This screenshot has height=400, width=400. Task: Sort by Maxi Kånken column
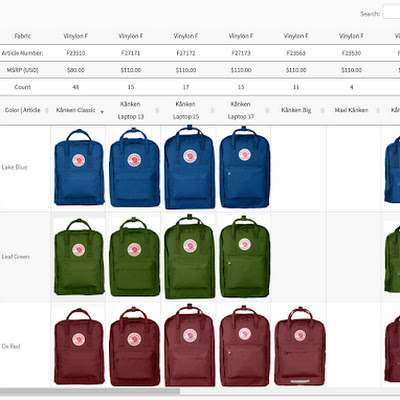(x=354, y=110)
